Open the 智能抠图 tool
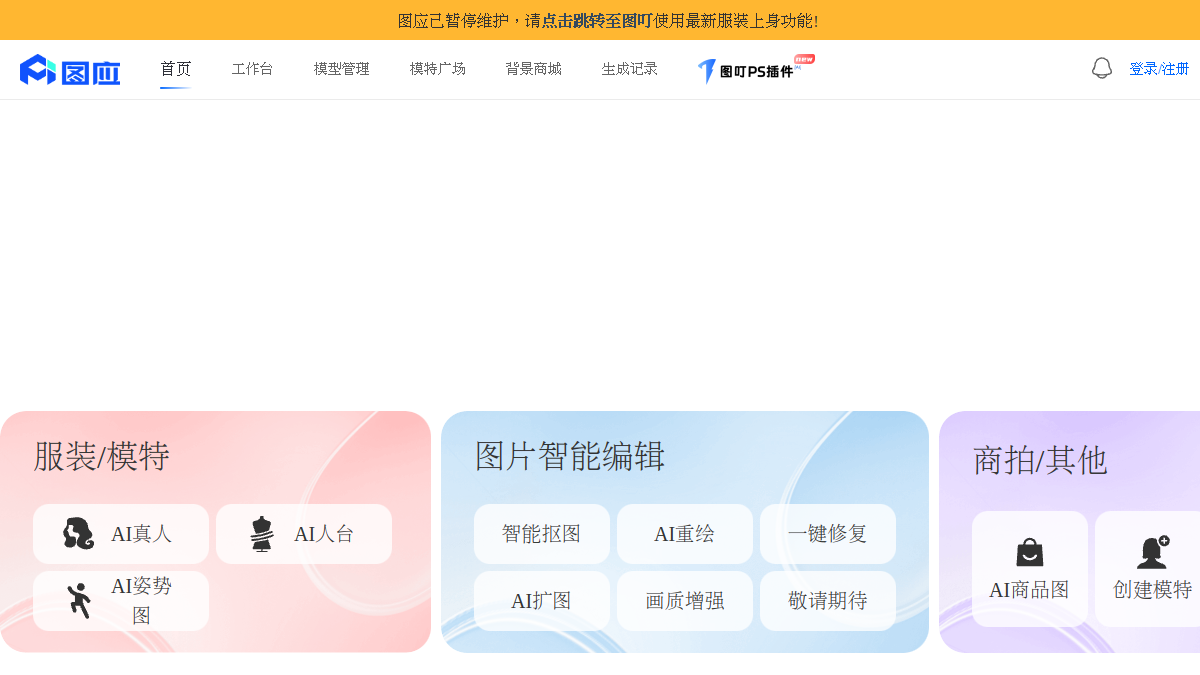 pyautogui.click(x=542, y=534)
